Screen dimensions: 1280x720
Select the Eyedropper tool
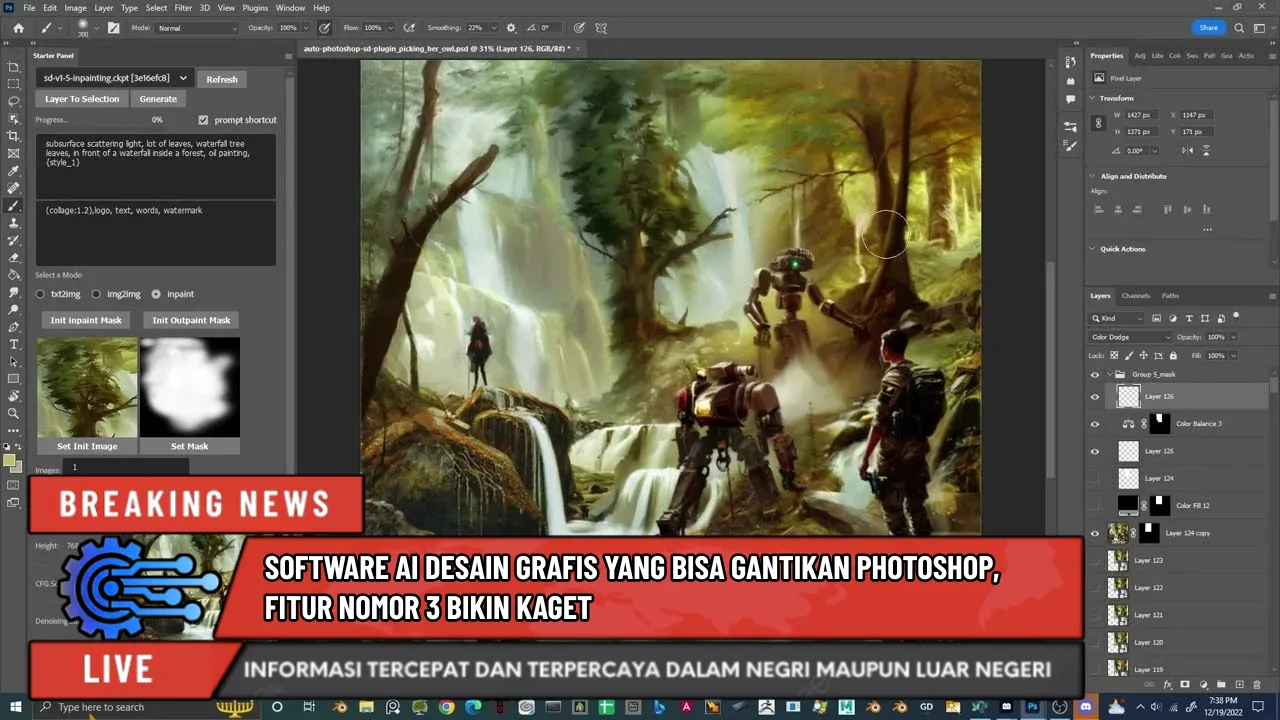[x=14, y=171]
